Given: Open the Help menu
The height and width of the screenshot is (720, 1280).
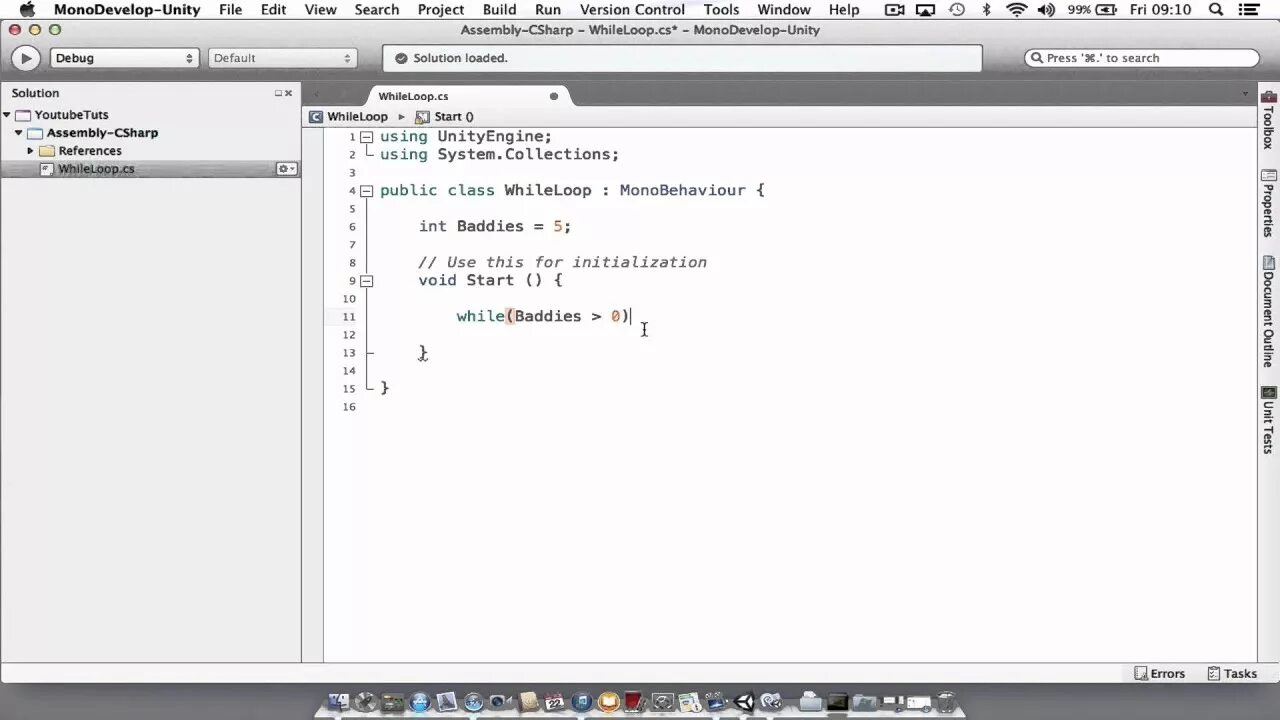Looking at the screenshot, I should tap(844, 10).
